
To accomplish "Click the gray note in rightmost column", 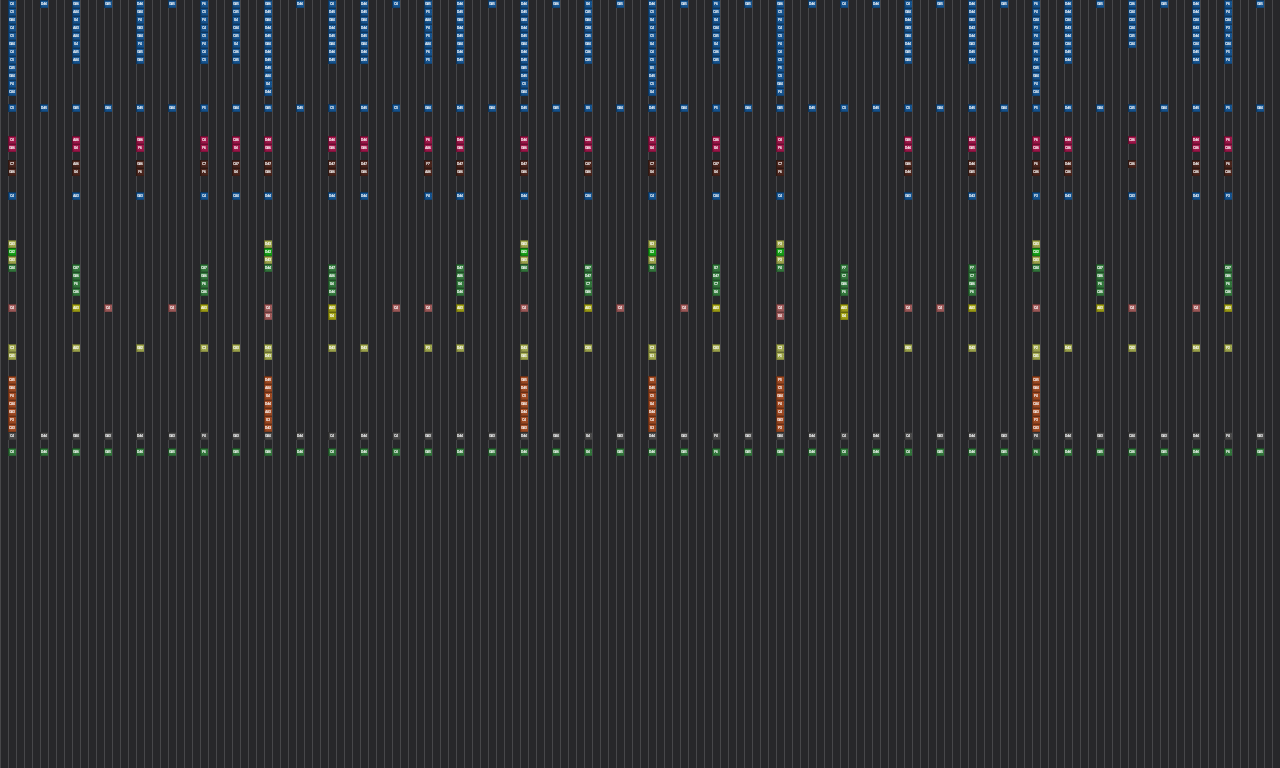I will pyautogui.click(x=1260, y=436).
